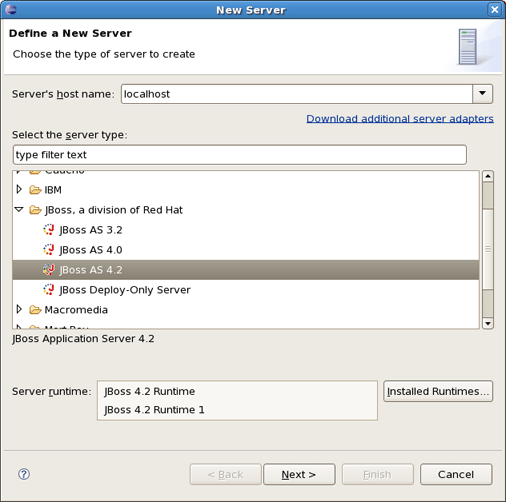Select JBoss AS 4.2 server type
Screen dimensions: 506x502
(x=91, y=270)
